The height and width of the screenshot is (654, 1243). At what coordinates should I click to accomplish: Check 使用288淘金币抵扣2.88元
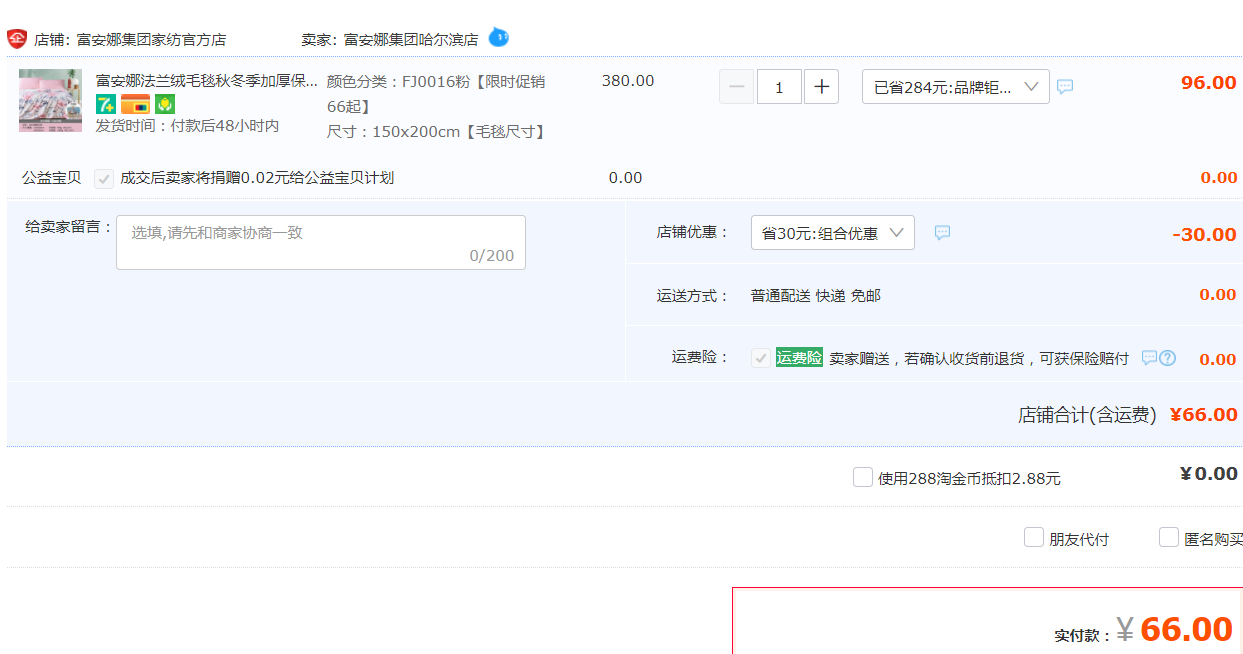pyautogui.click(x=863, y=477)
